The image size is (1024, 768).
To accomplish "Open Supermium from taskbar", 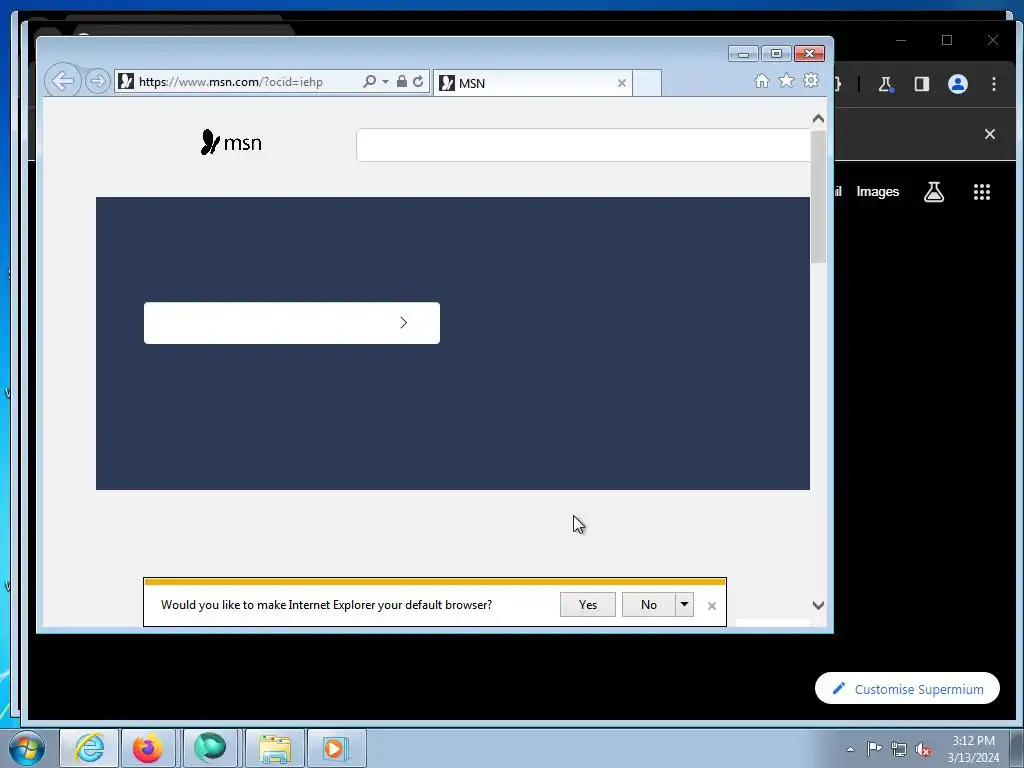I will pyautogui.click(x=210, y=748).
